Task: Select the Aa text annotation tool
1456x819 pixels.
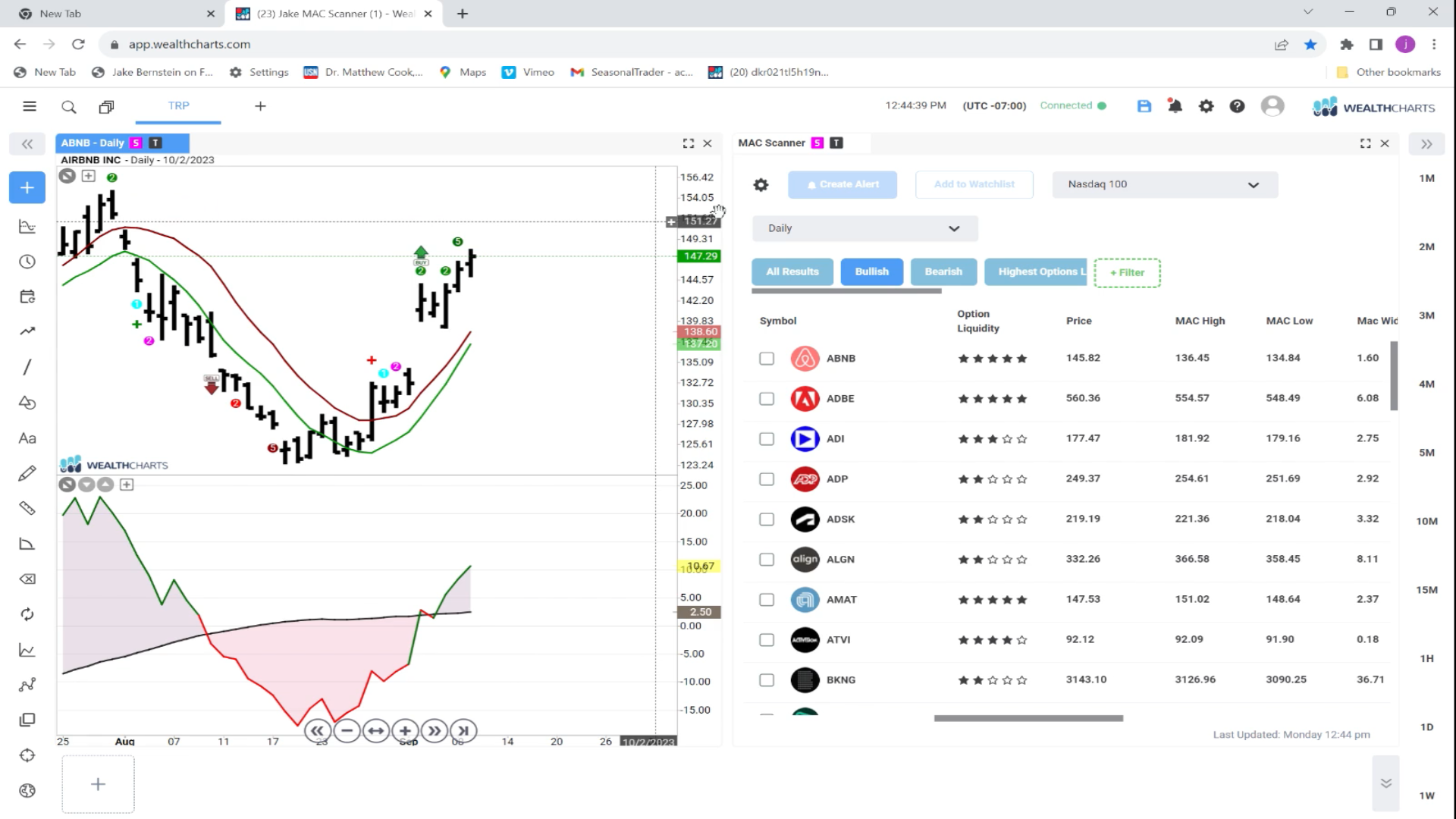Action: (27, 438)
